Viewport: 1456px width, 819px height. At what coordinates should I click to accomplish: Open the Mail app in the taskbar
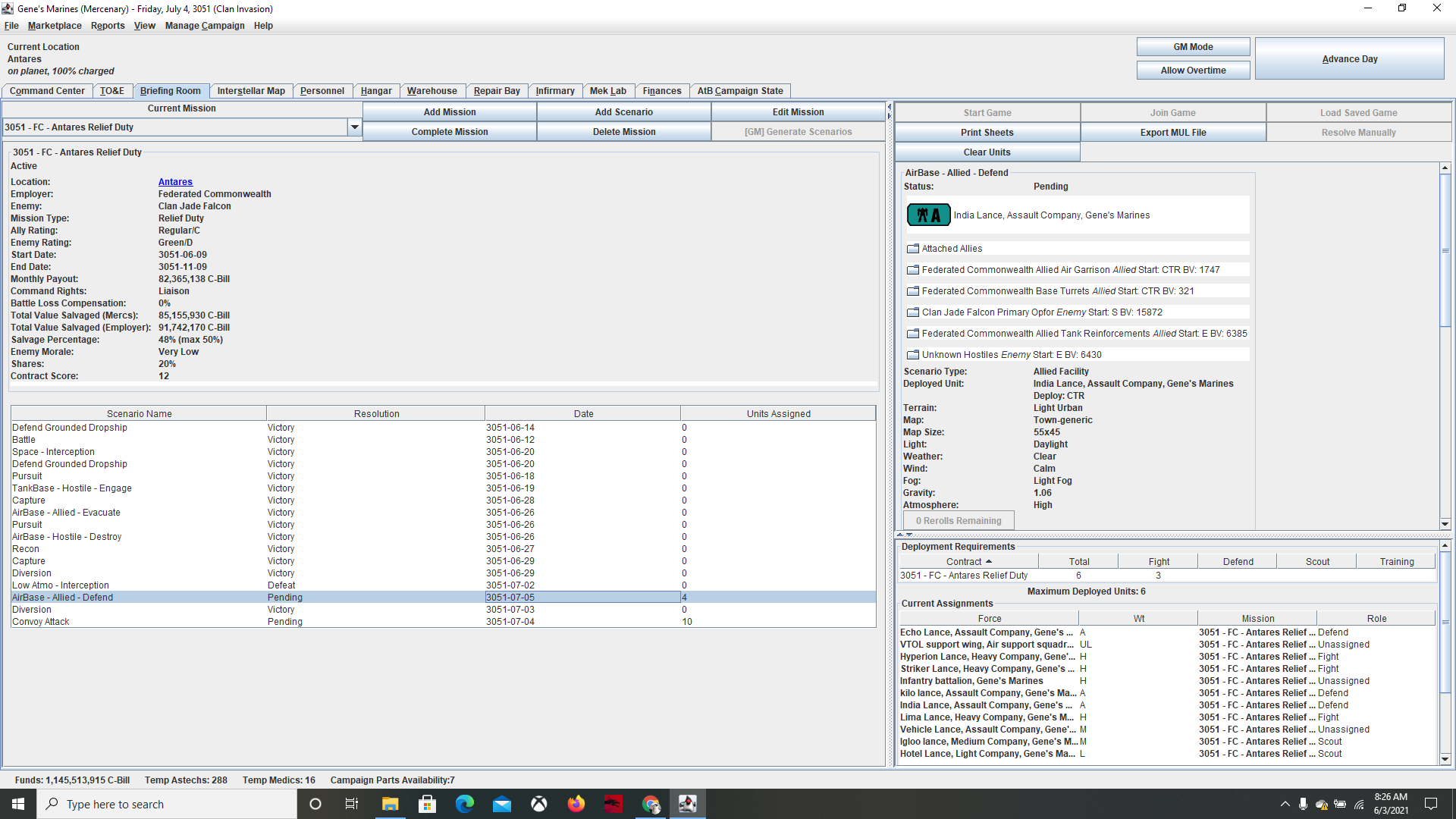point(501,804)
